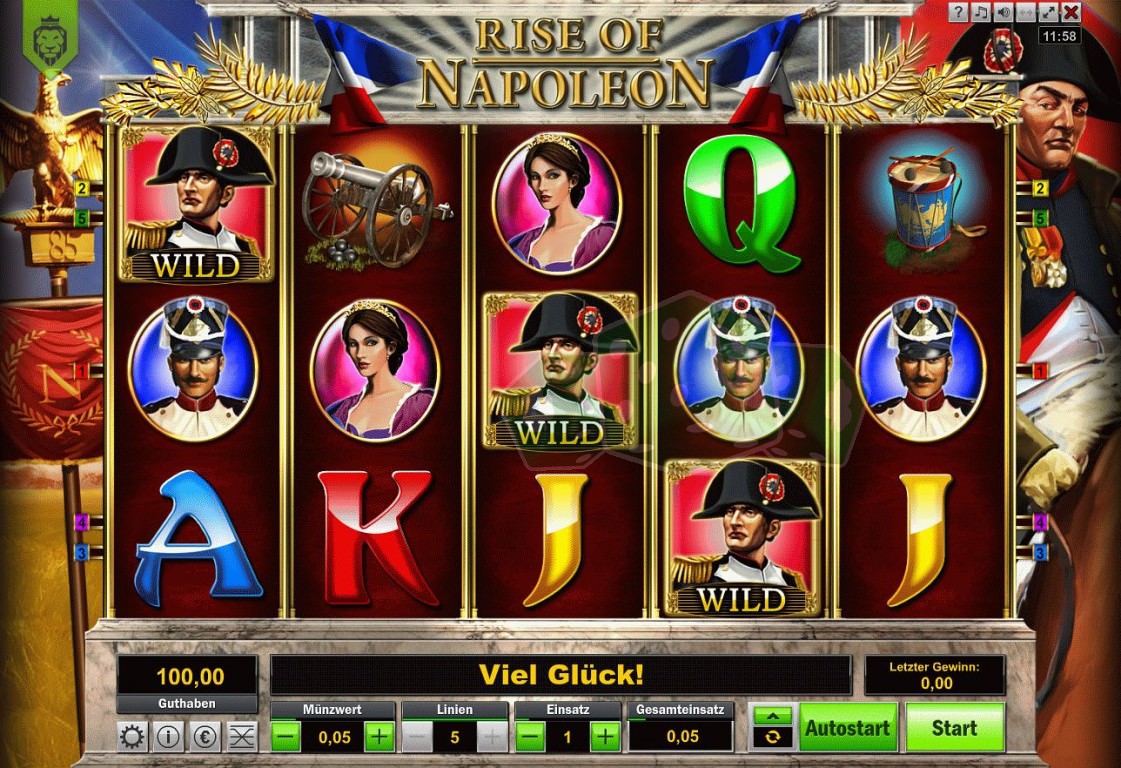Image resolution: width=1121 pixels, height=768 pixels.
Task: Click the paylines display icon
Action: click(x=242, y=737)
